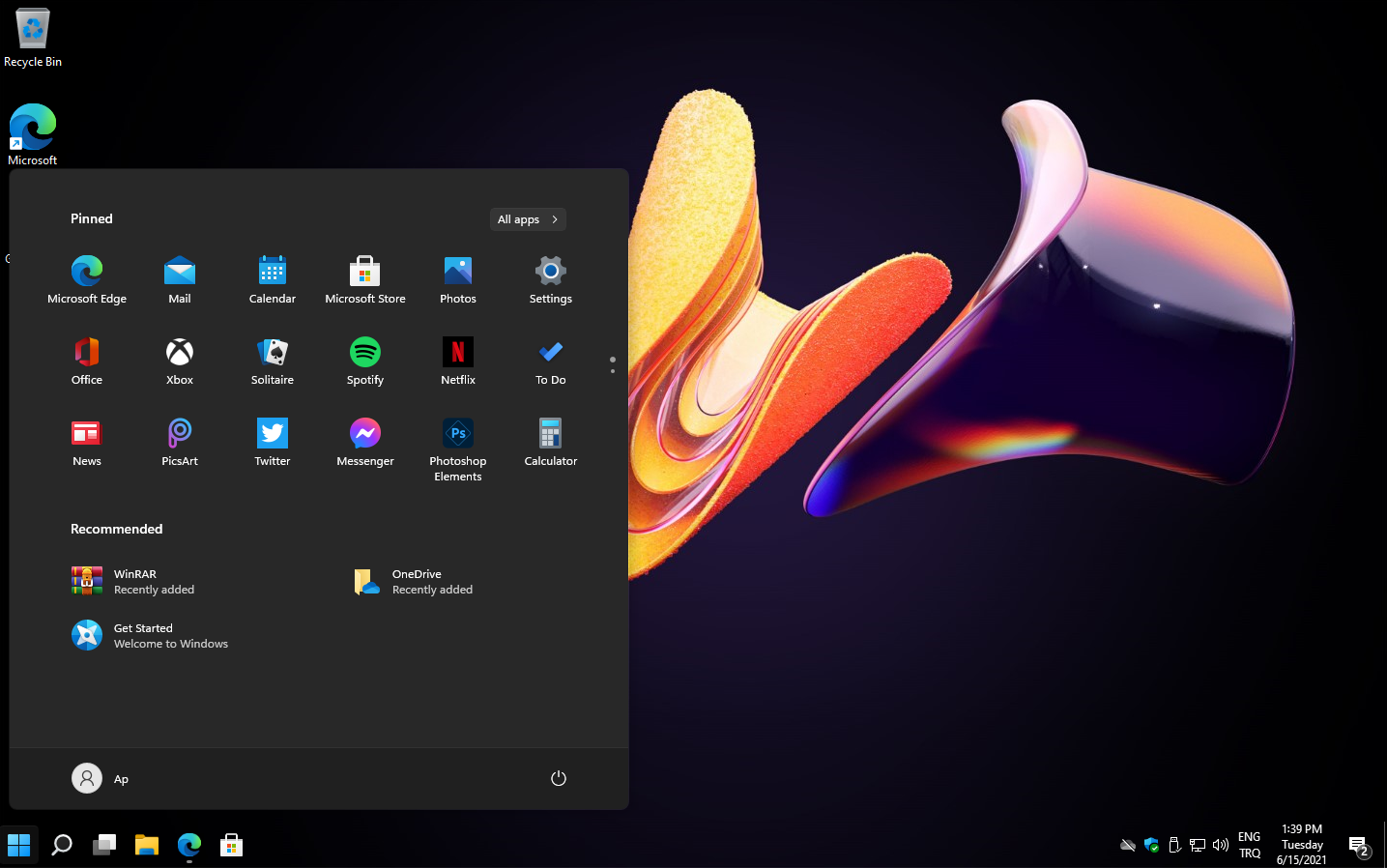Viewport: 1387px width, 868px height.
Task: Launch PicsArt
Action: pyautogui.click(x=180, y=443)
